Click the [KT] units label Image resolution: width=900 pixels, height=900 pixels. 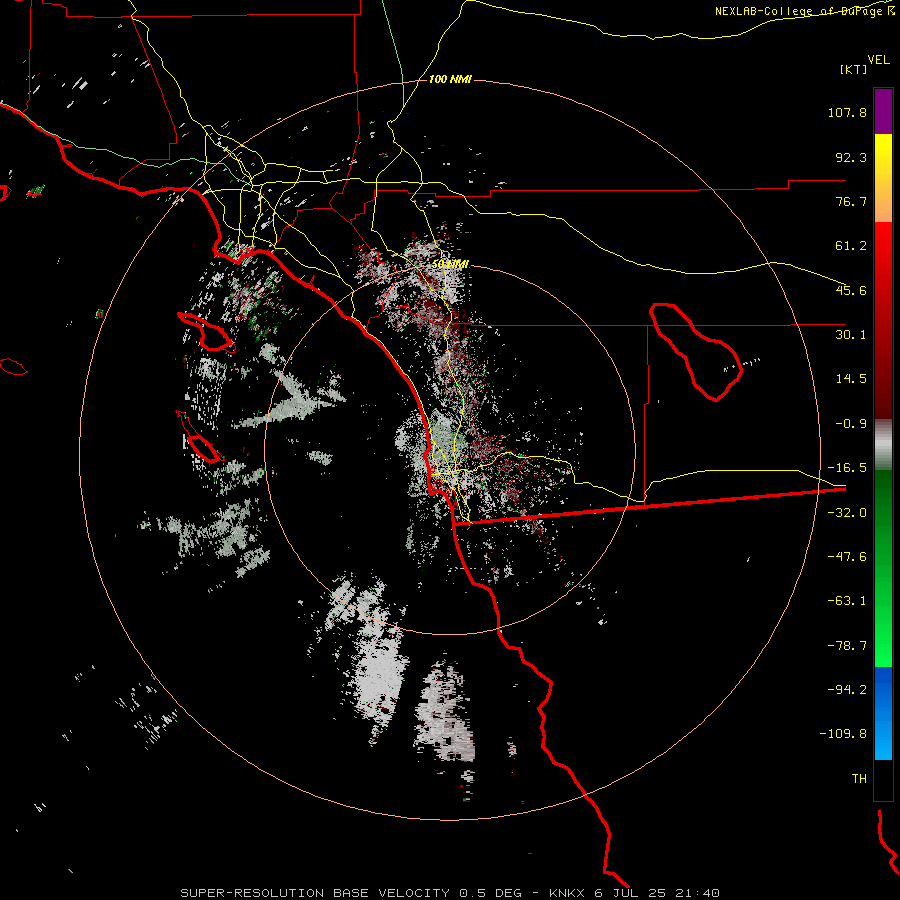pyautogui.click(x=853, y=69)
